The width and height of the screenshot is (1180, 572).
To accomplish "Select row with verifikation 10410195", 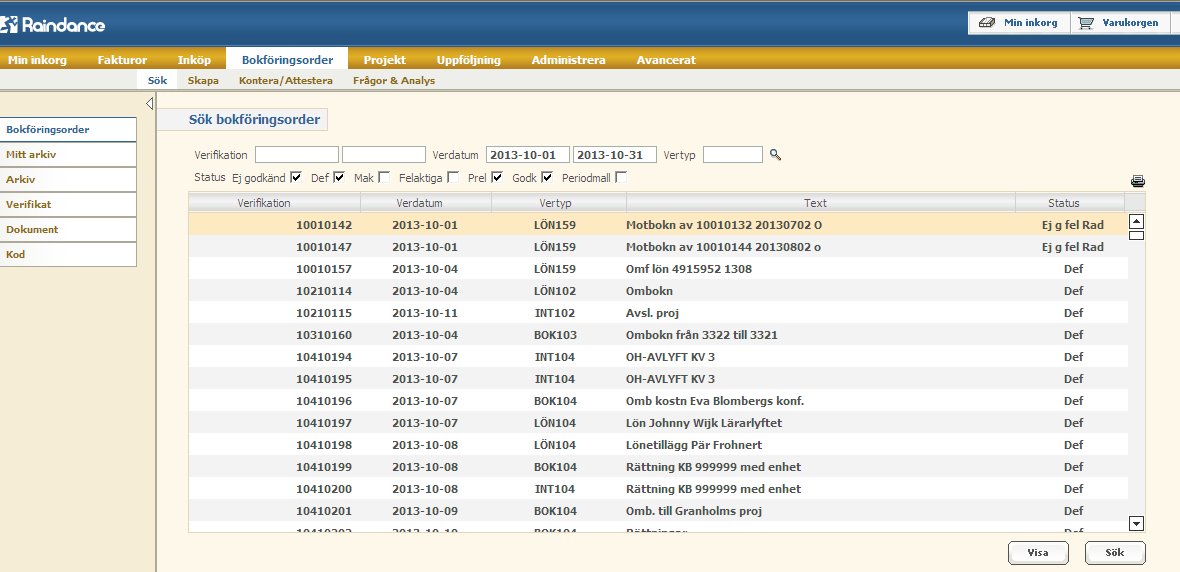I will (658, 379).
